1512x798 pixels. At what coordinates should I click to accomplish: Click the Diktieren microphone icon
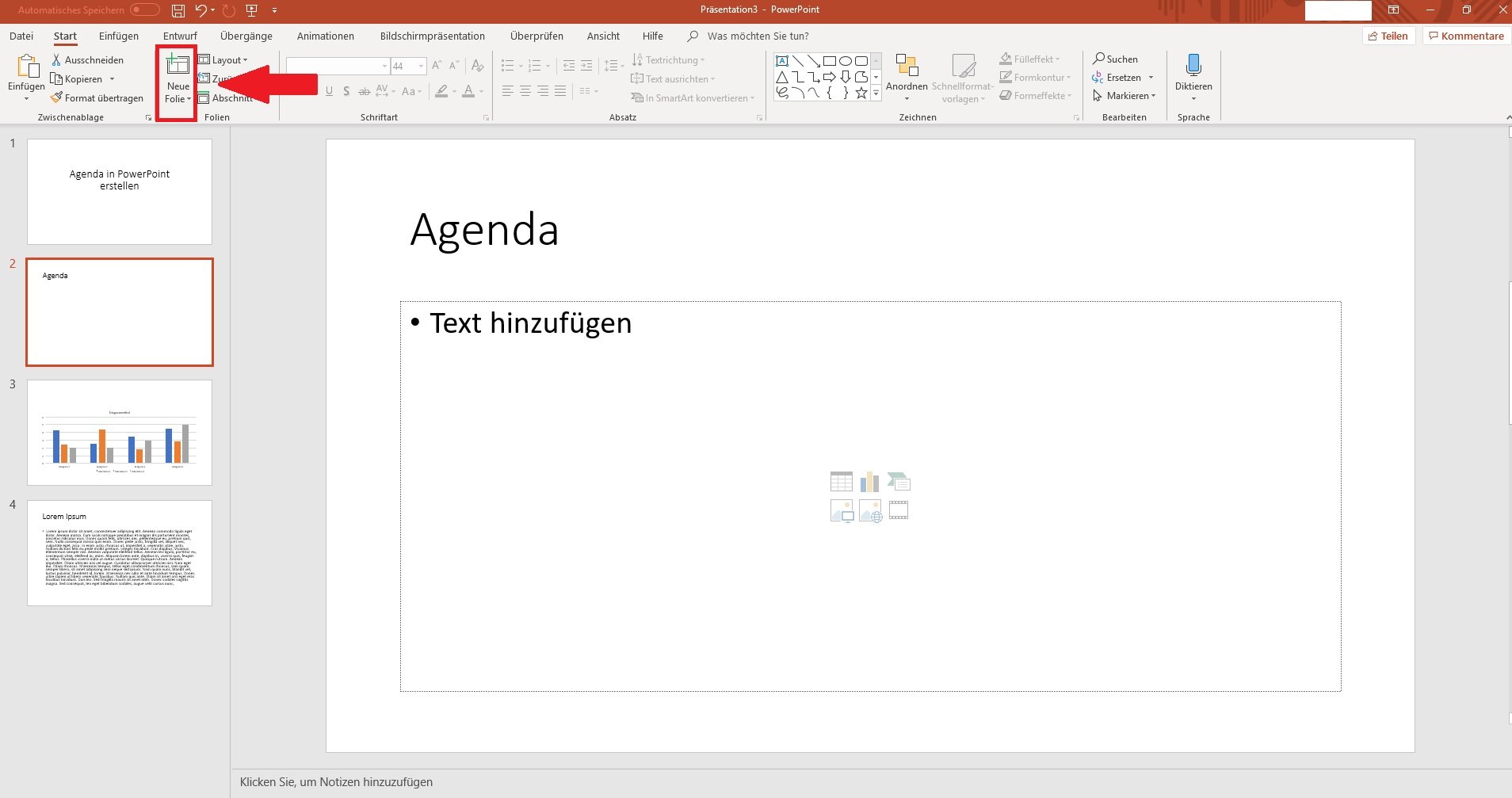pos(1193,66)
